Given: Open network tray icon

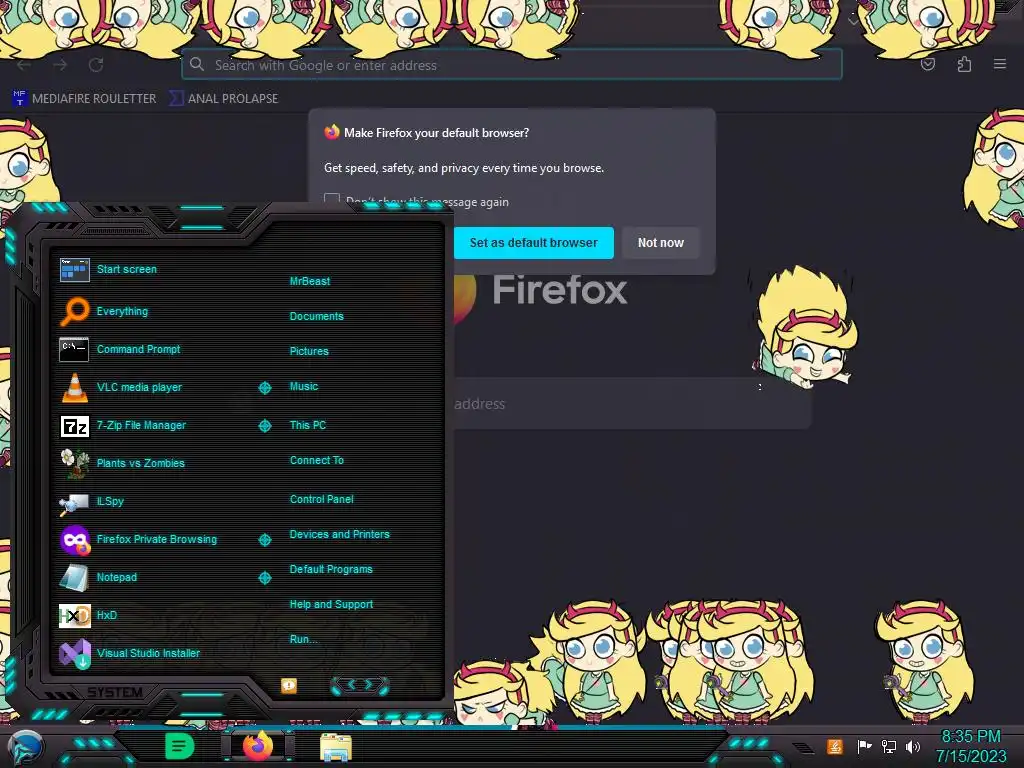Looking at the screenshot, I should click(x=889, y=746).
